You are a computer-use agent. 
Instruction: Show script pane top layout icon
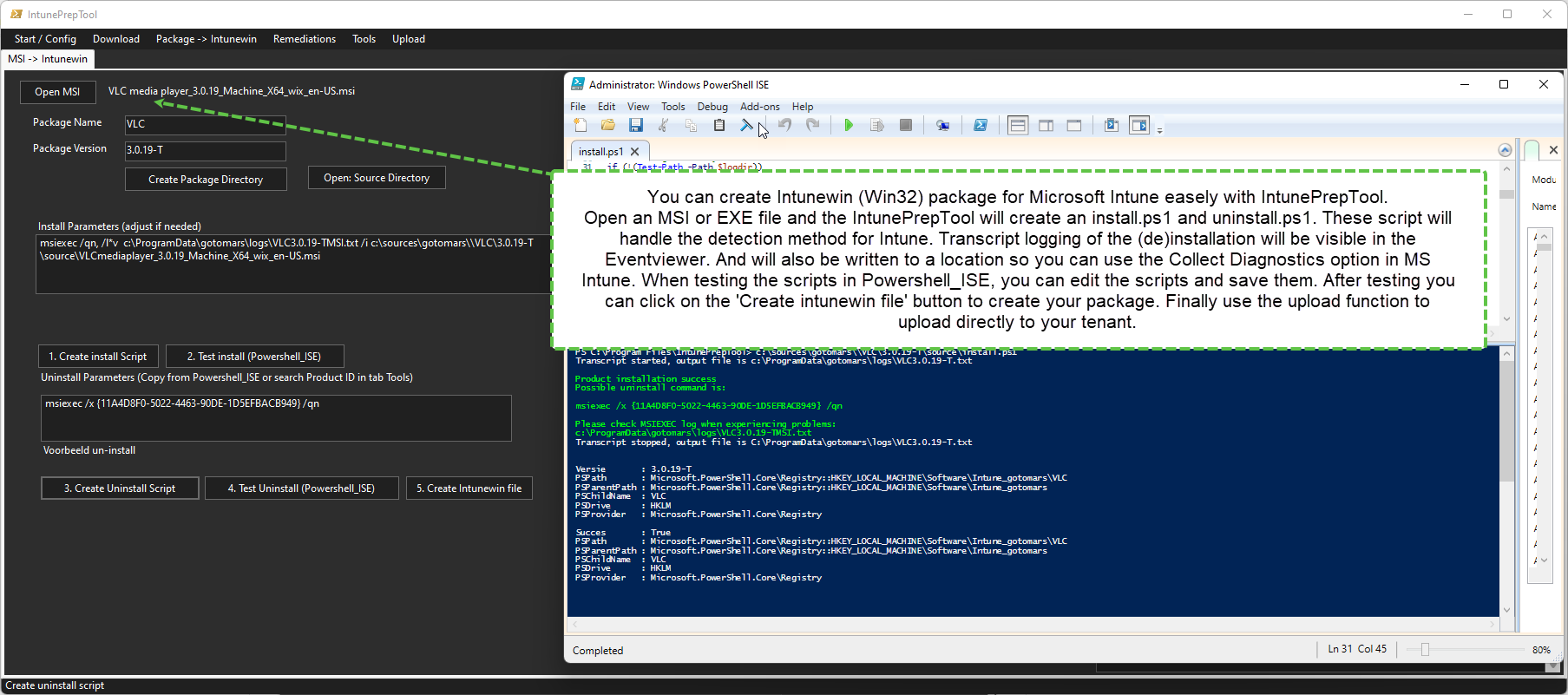point(1018,126)
